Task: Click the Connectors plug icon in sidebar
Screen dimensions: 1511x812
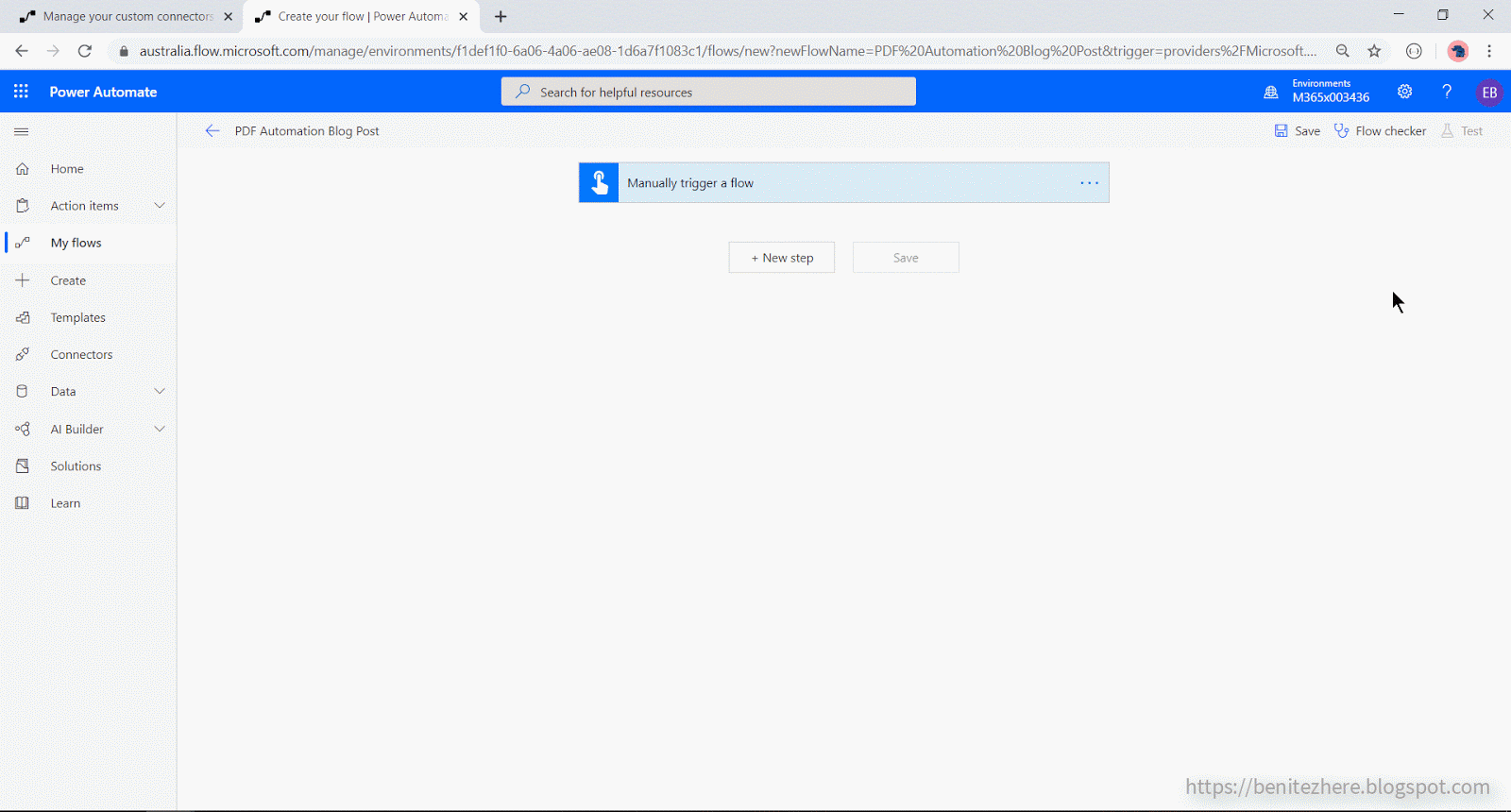Action: tap(23, 355)
